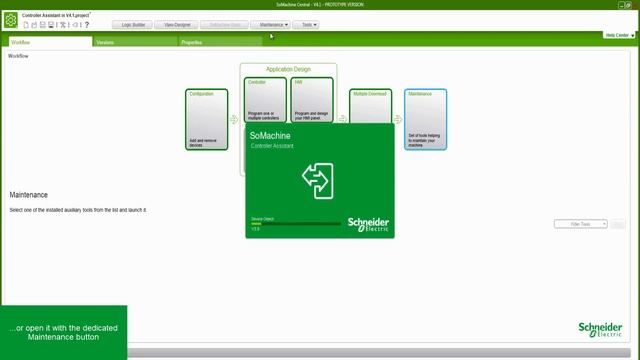Open the Maintenance dropdown in the toolbar
The image size is (640, 360).
(x=271, y=25)
